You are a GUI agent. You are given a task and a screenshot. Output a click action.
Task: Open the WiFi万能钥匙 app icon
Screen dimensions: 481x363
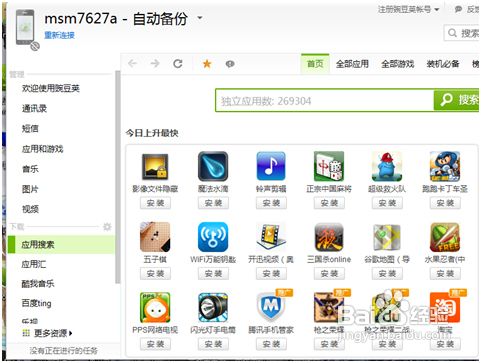213,237
